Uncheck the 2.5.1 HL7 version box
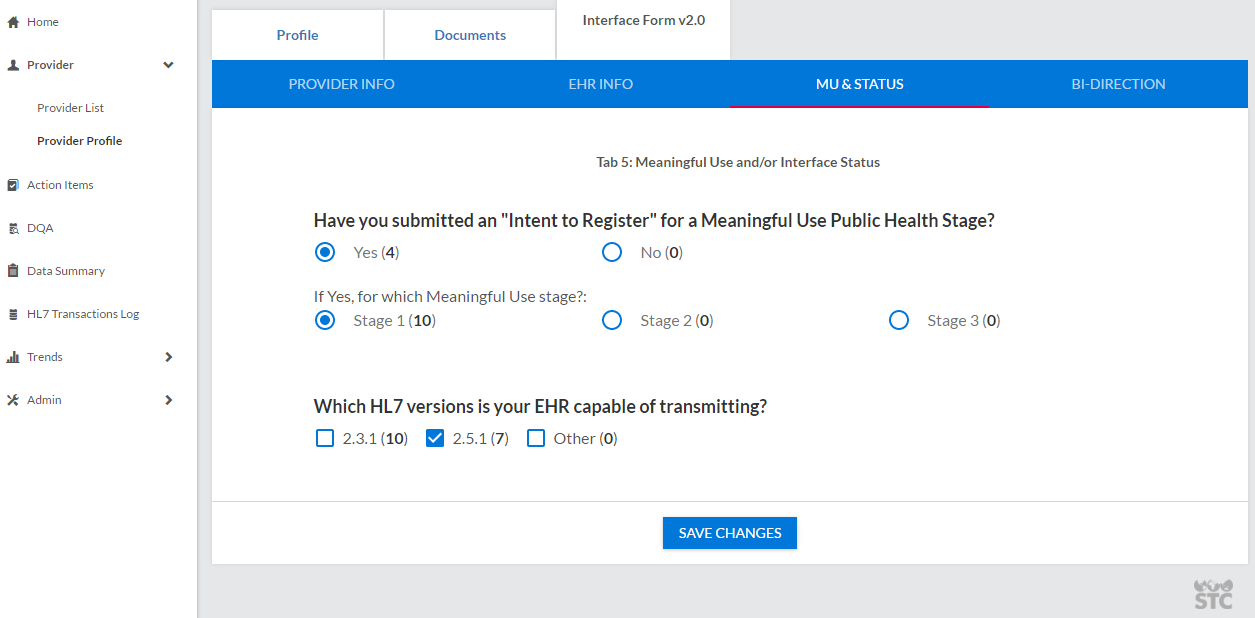This screenshot has height=618, width=1255. click(x=435, y=438)
